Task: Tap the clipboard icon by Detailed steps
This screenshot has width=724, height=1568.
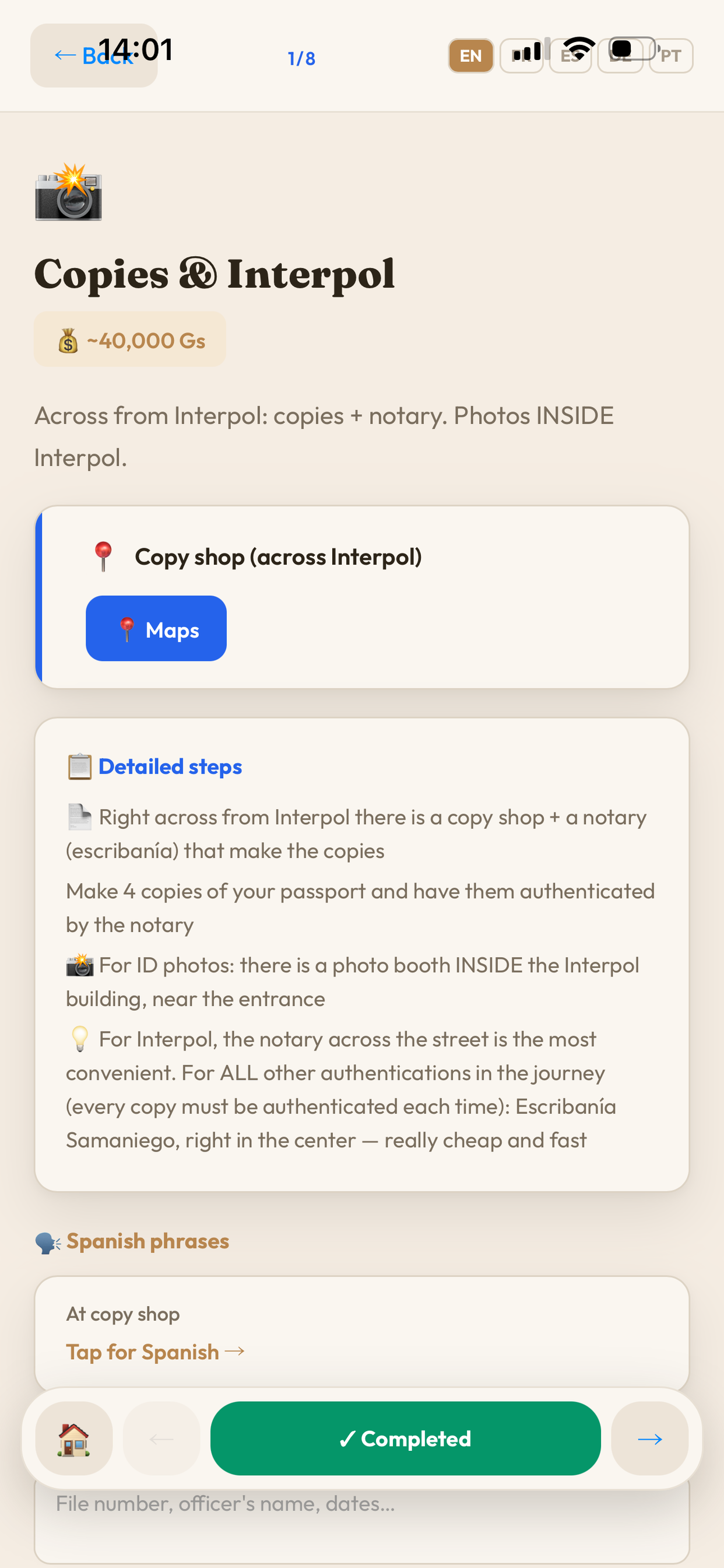Action: click(x=79, y=766)
